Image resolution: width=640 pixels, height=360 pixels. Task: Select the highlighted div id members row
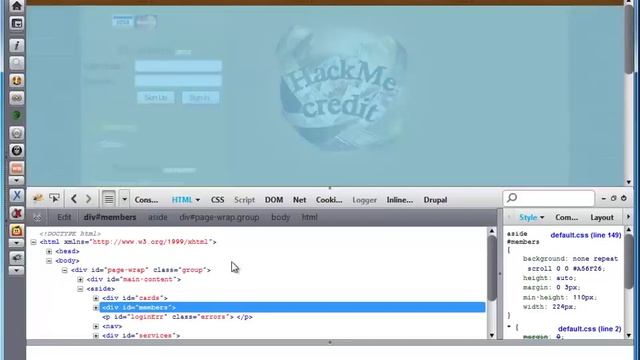point(292,307)
